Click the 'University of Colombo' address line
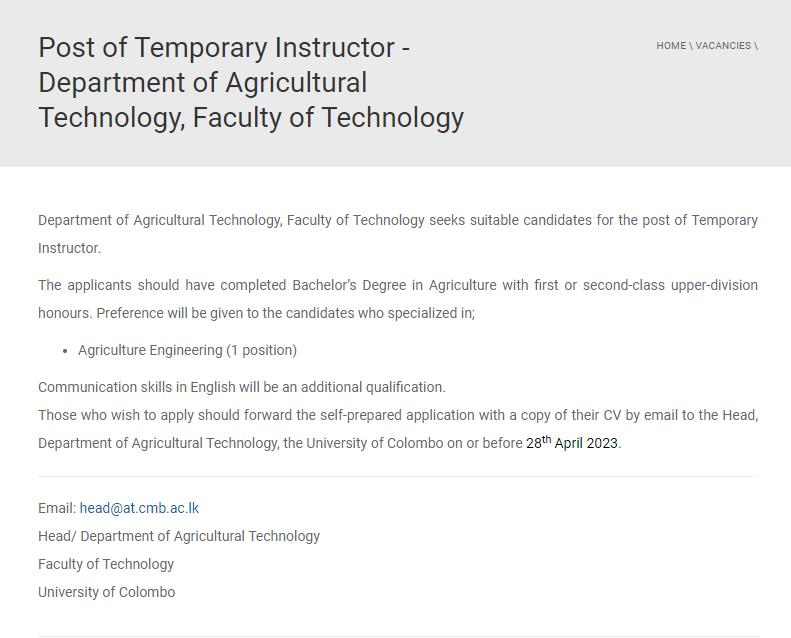 [x=106, y=592]
